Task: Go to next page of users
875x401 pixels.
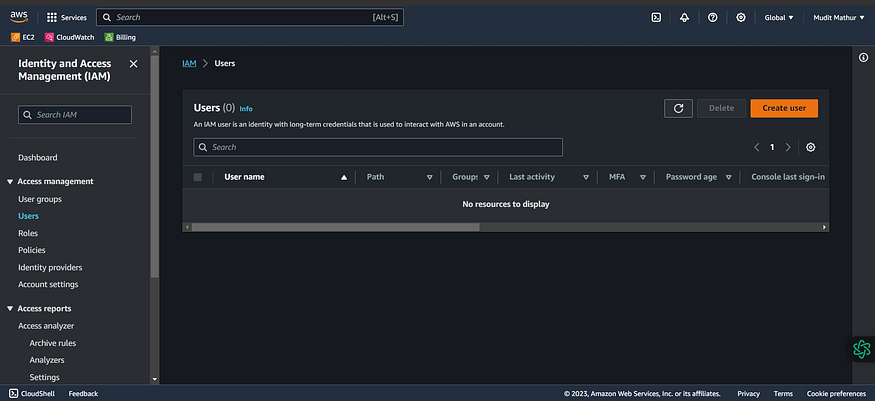Action: (x=788, y=147)
